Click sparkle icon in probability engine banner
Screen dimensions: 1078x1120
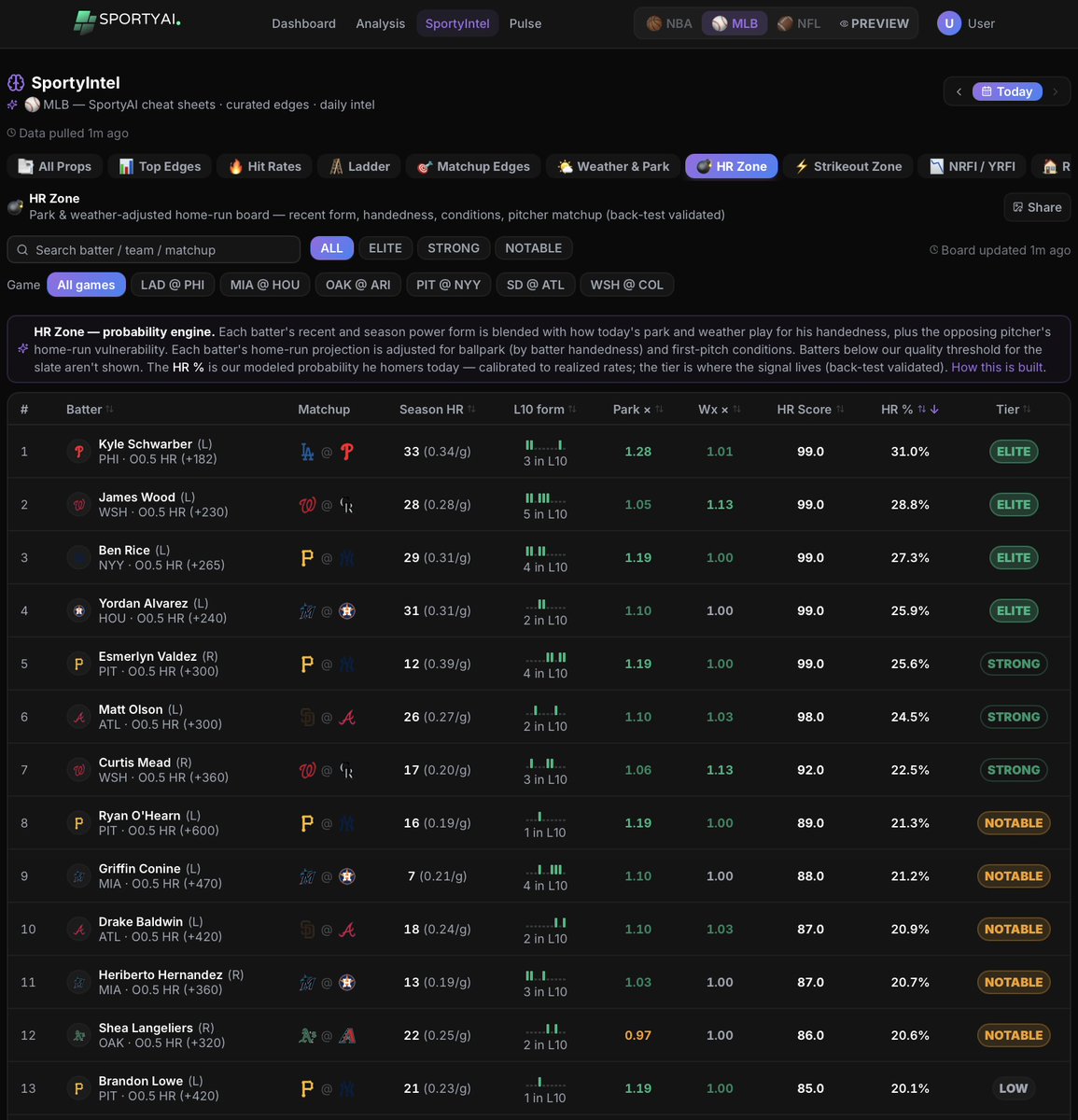(22, 349)
